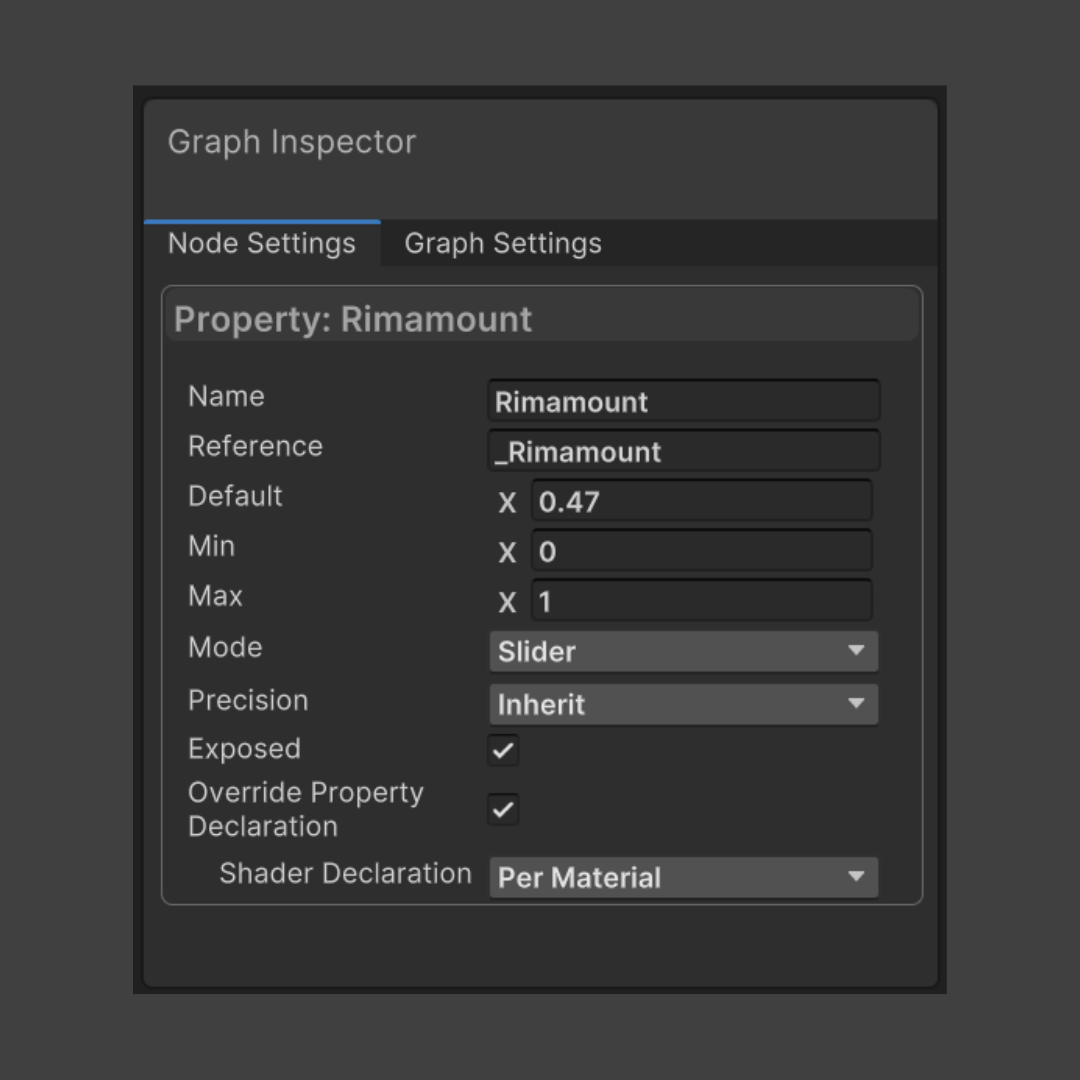Click the Shader Declaration dropdown arrow

click(x=856, y=876)
